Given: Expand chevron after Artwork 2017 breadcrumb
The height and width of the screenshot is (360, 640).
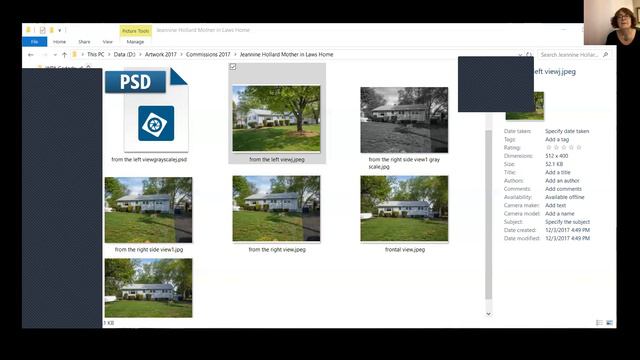Looking at the screenshot, I should 182,54.
